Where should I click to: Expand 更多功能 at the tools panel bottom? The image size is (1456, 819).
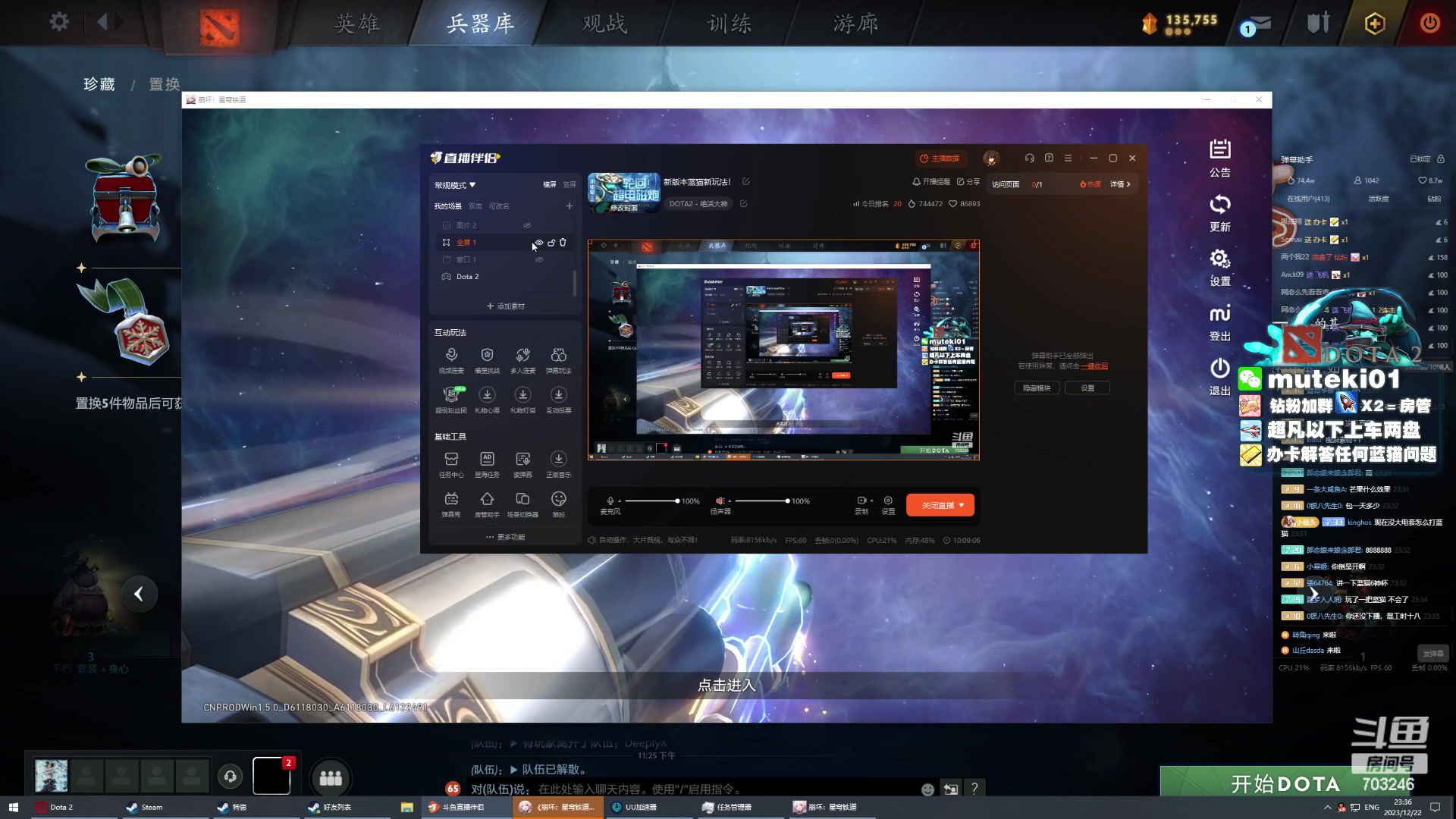point(506,537)
